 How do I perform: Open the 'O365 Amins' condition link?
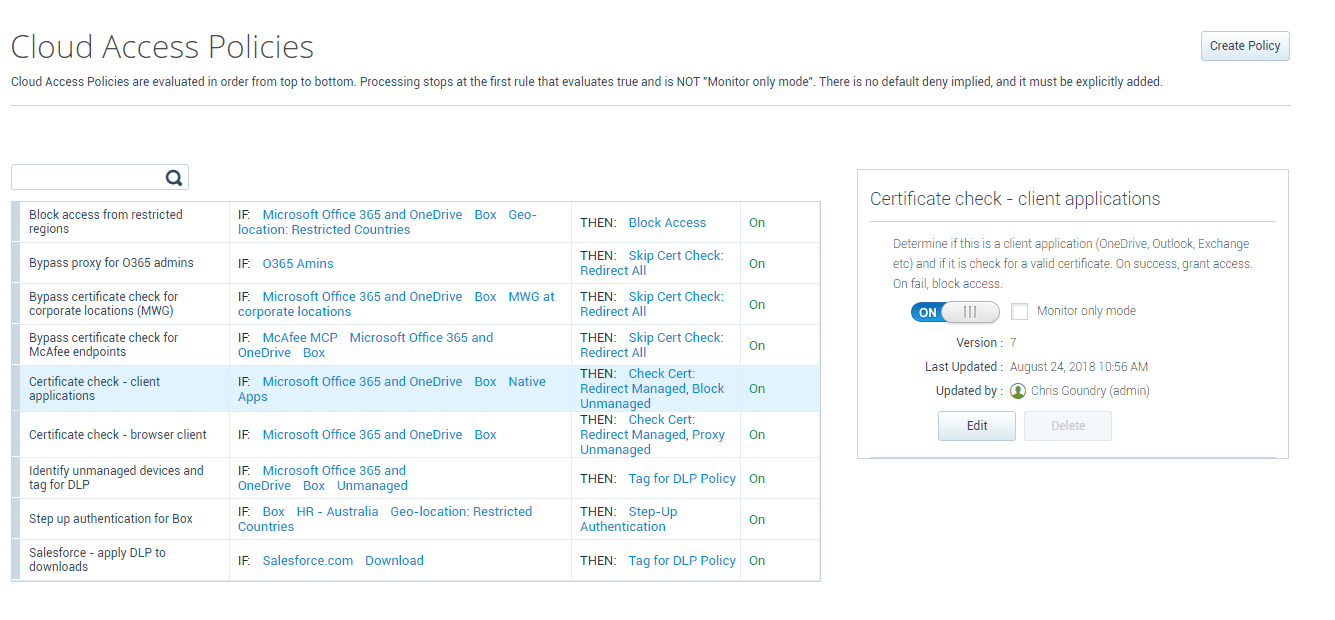click(x=298, y=264)
